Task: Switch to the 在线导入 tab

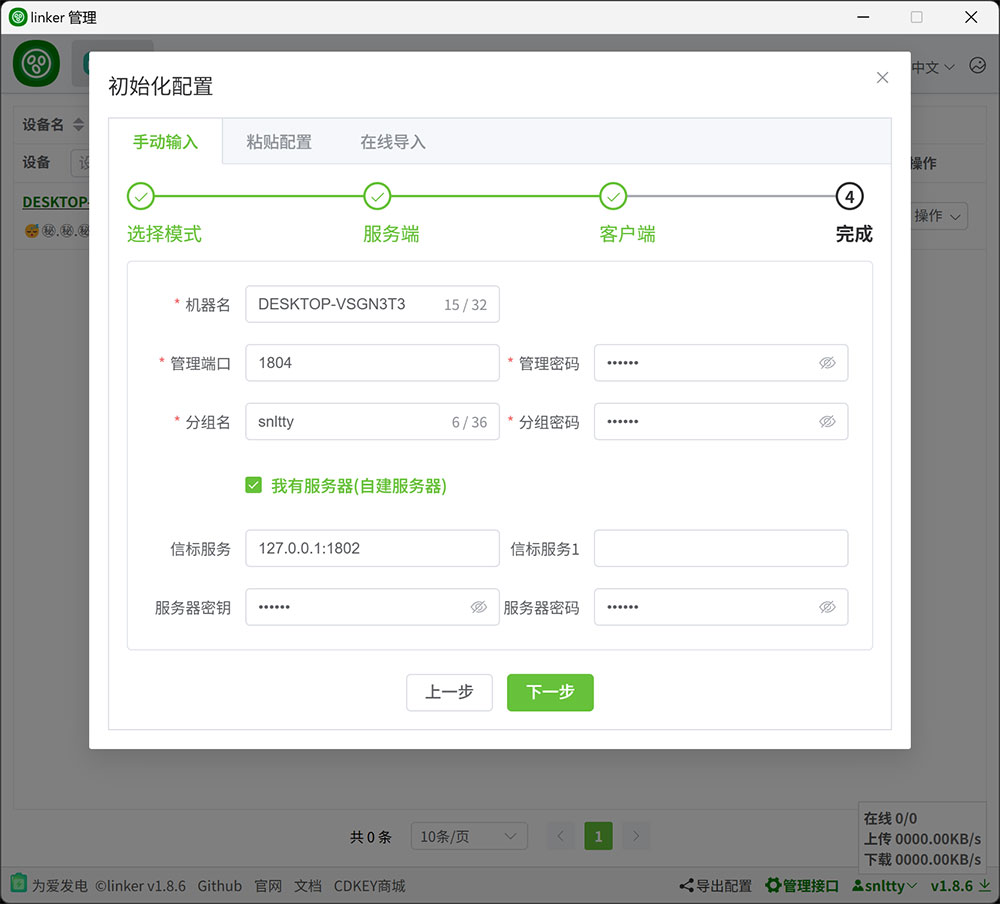Action: tap(393, 142)
